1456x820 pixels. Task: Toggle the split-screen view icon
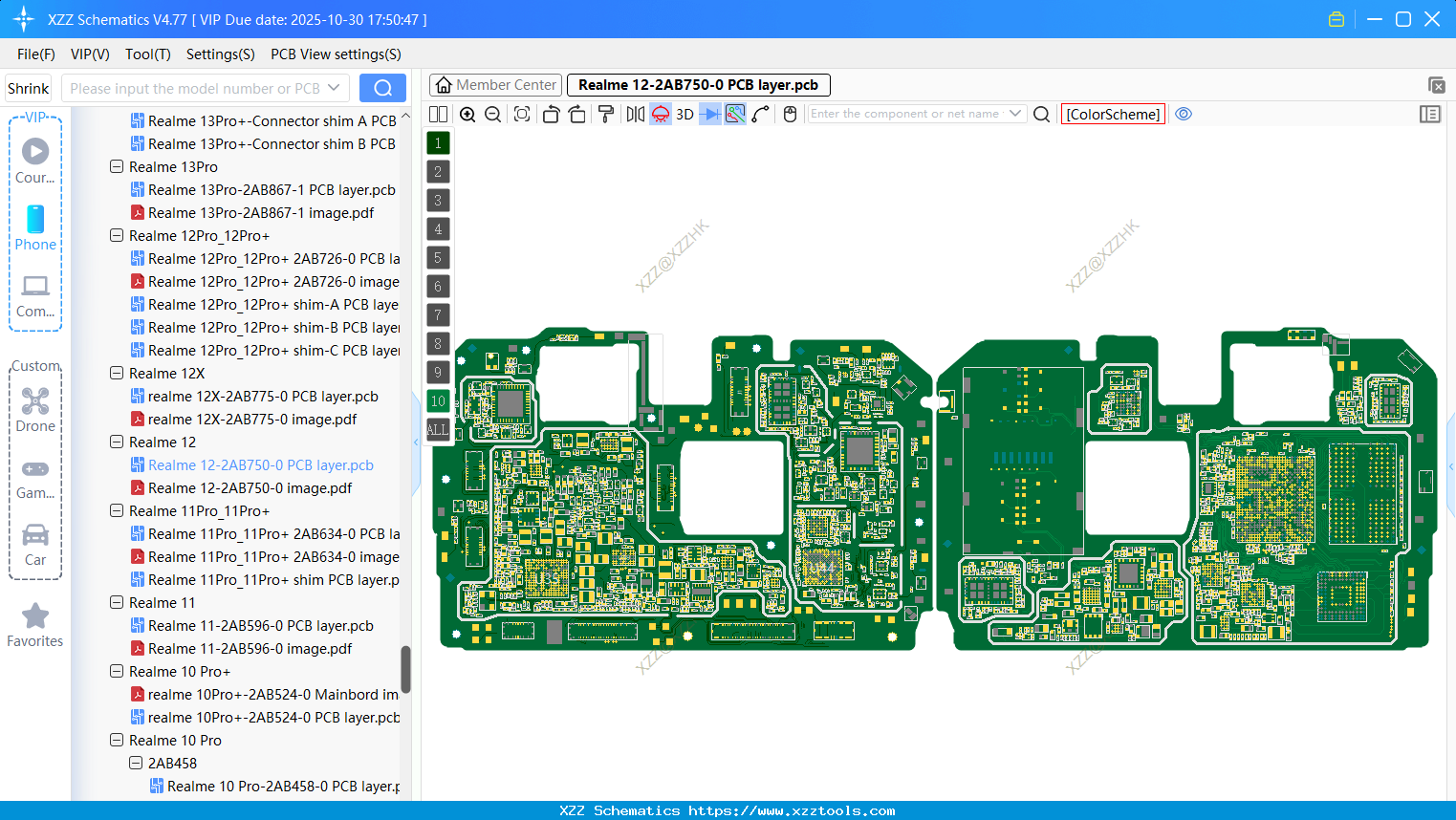(438, 114)
